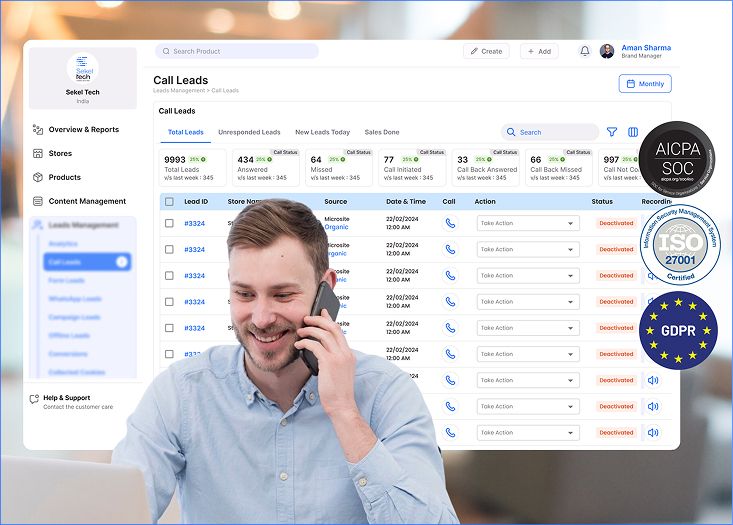
Task: Click the phone call icon in second lead row
Action: 450,249
